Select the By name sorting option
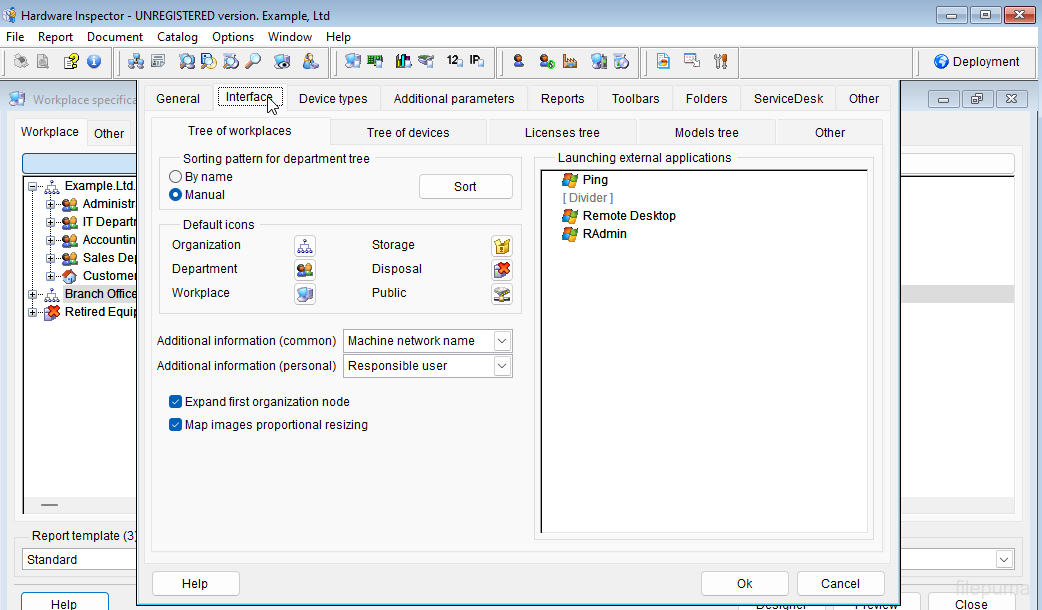Image resolution: width=1042 pixels, height=610 pixels. point(176,177)
